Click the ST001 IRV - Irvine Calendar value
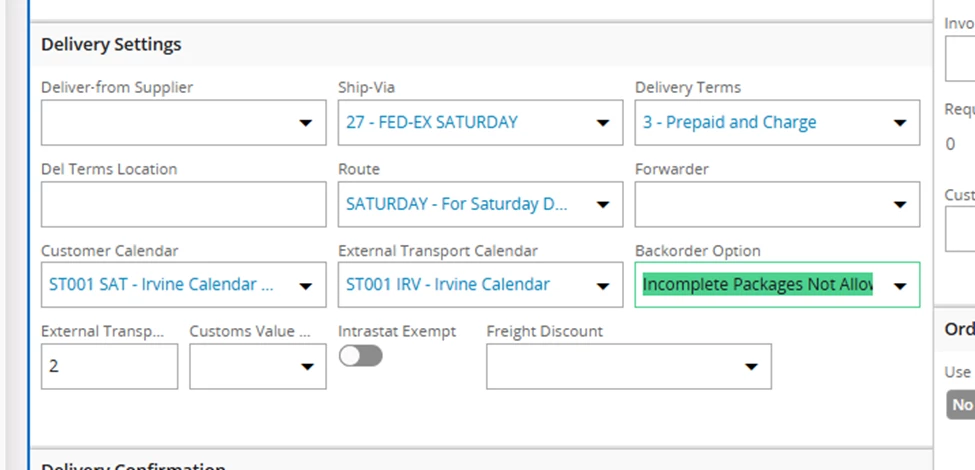 tap(448, 285)
